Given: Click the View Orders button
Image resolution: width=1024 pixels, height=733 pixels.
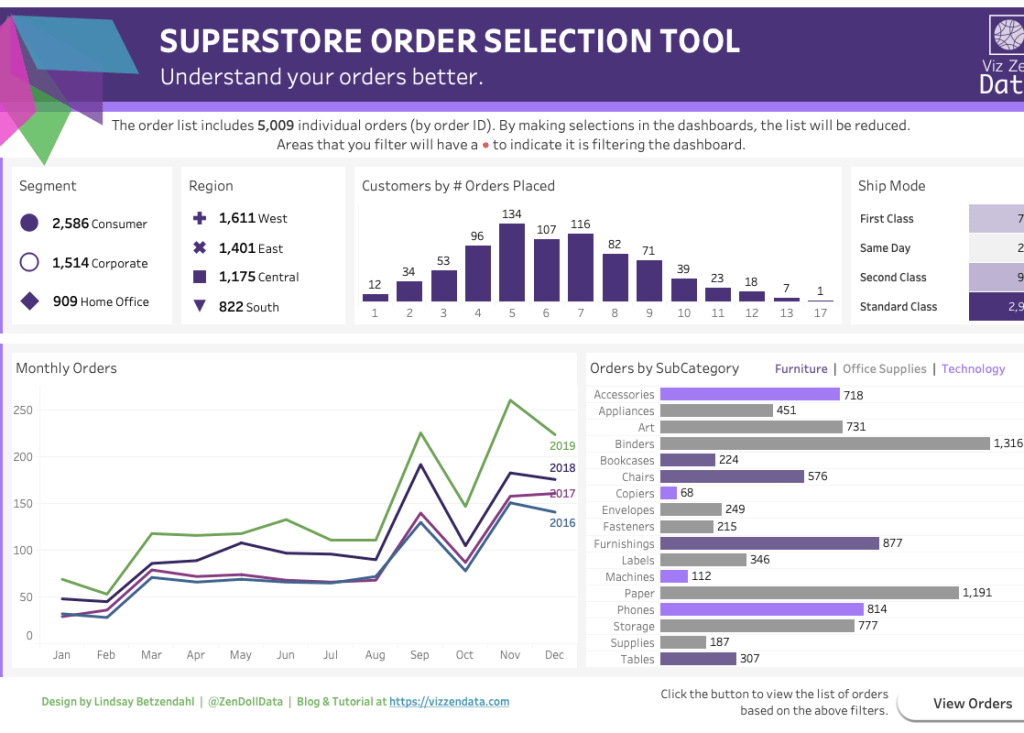Looking at the screenshot, I should (973, 703).
